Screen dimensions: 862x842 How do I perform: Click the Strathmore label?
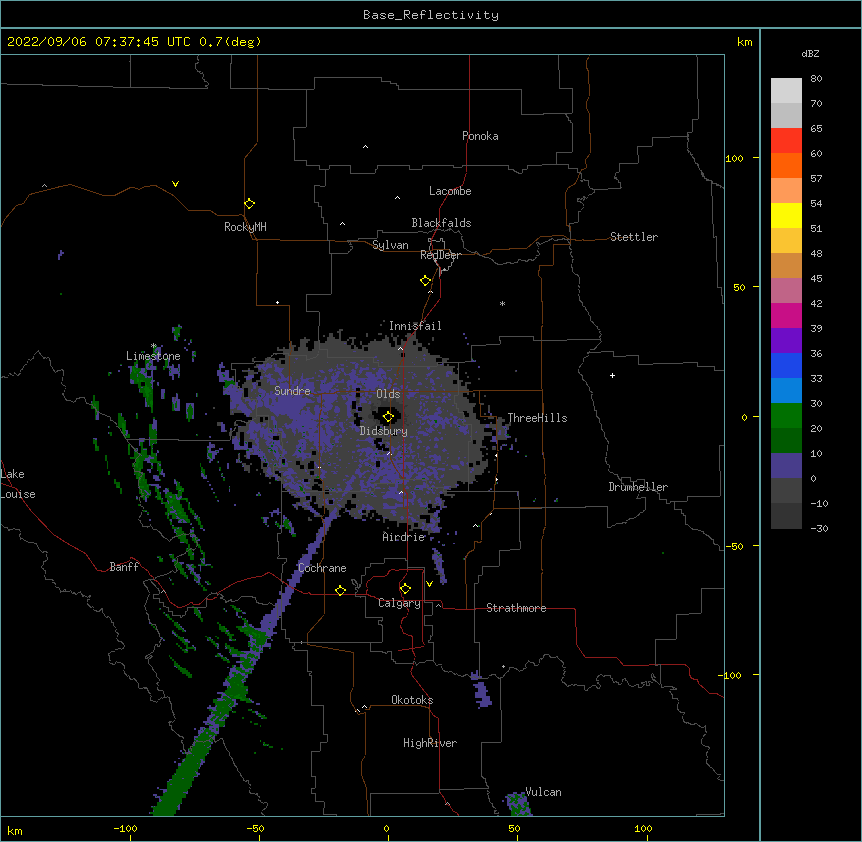[516, 608]
